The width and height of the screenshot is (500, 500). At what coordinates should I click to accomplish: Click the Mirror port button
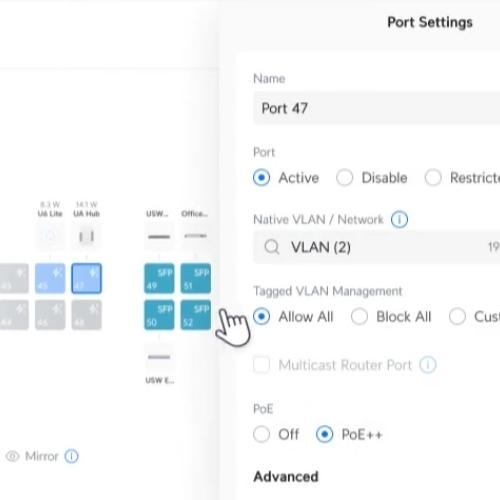click(32, 456)
